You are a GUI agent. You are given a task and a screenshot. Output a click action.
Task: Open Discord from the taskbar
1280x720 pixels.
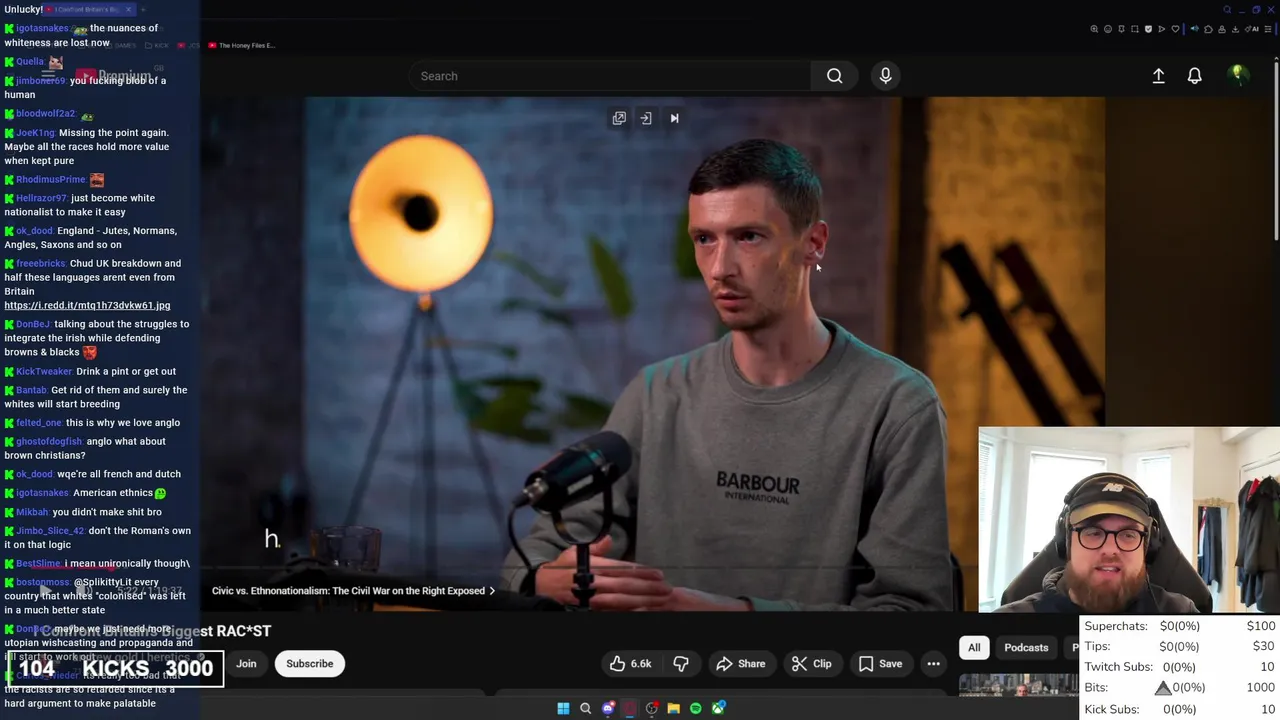(x=608, y=708)
